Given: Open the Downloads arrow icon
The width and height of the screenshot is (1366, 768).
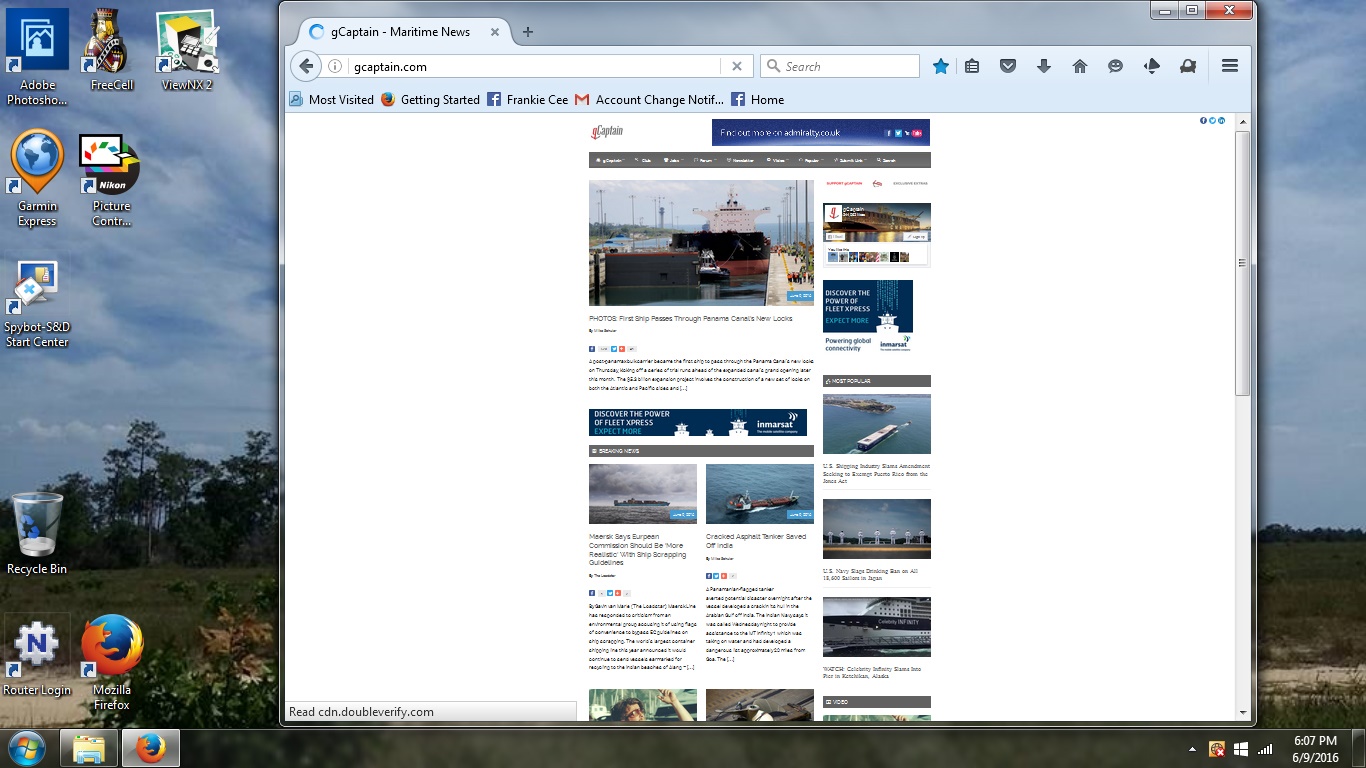Looking at the screenshot, I should click(1044, 66).
